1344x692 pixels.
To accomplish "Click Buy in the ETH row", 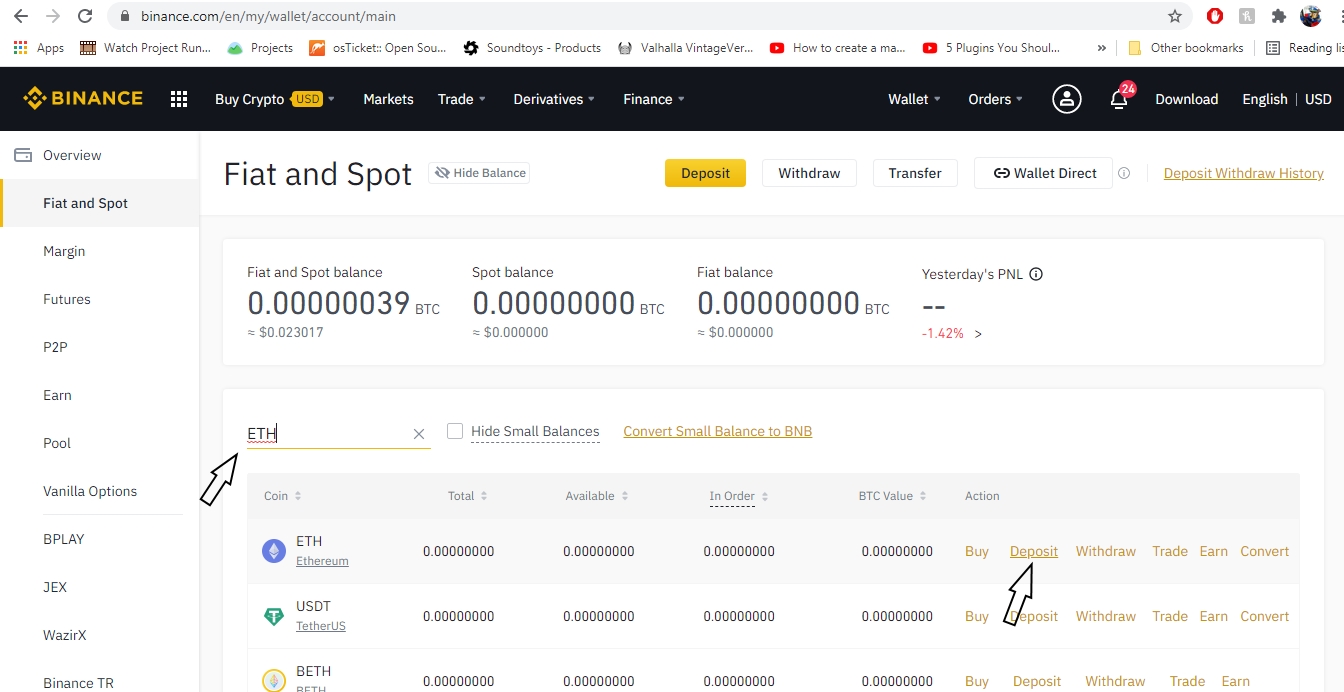I will [x=977, y=551].
